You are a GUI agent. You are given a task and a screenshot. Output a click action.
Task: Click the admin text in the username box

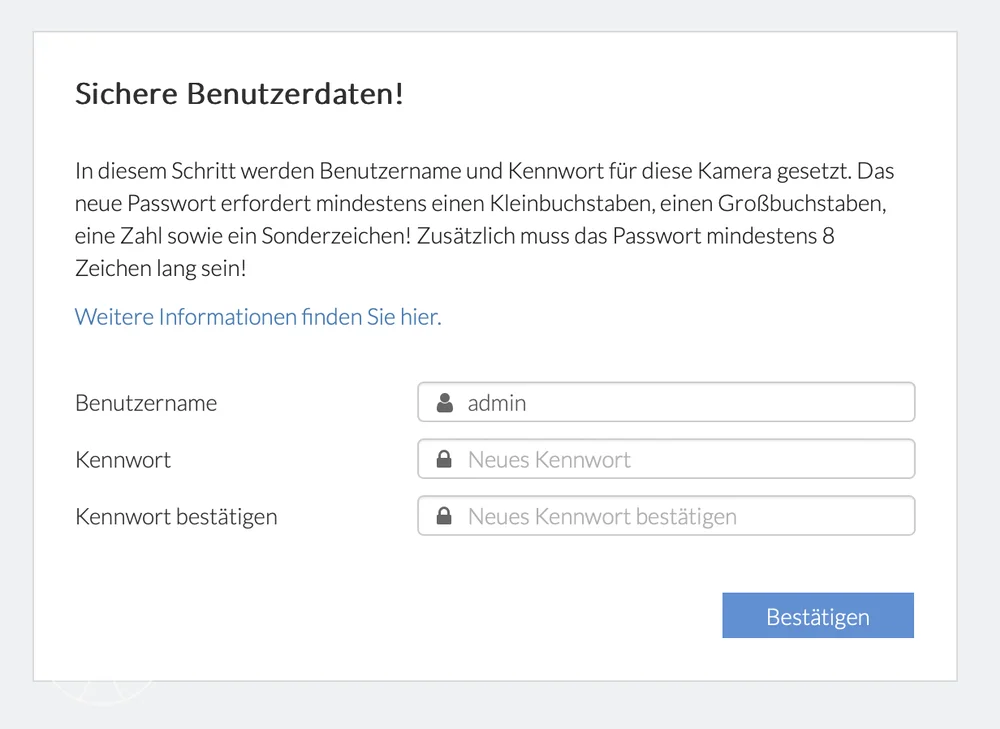pos(497,403)
